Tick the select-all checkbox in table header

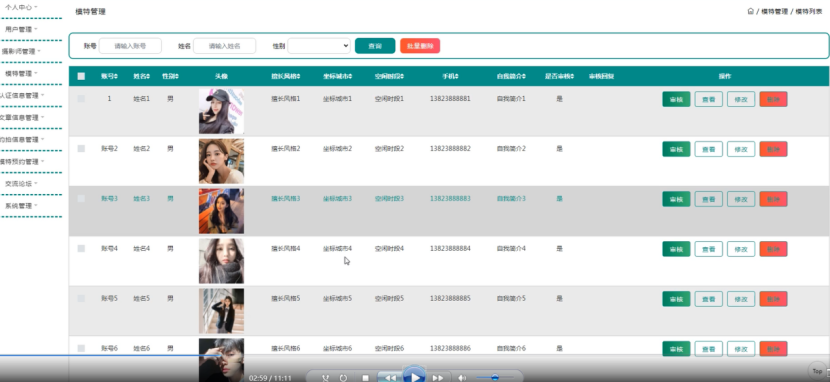tap(81, 76)
